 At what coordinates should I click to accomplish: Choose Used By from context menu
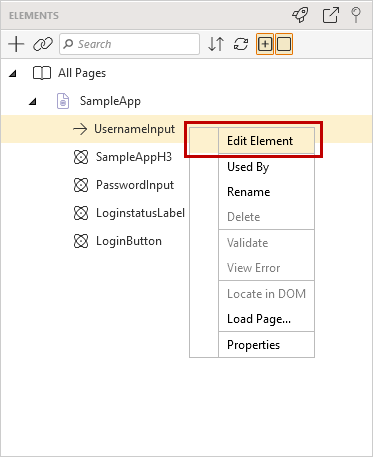[248, 167]
